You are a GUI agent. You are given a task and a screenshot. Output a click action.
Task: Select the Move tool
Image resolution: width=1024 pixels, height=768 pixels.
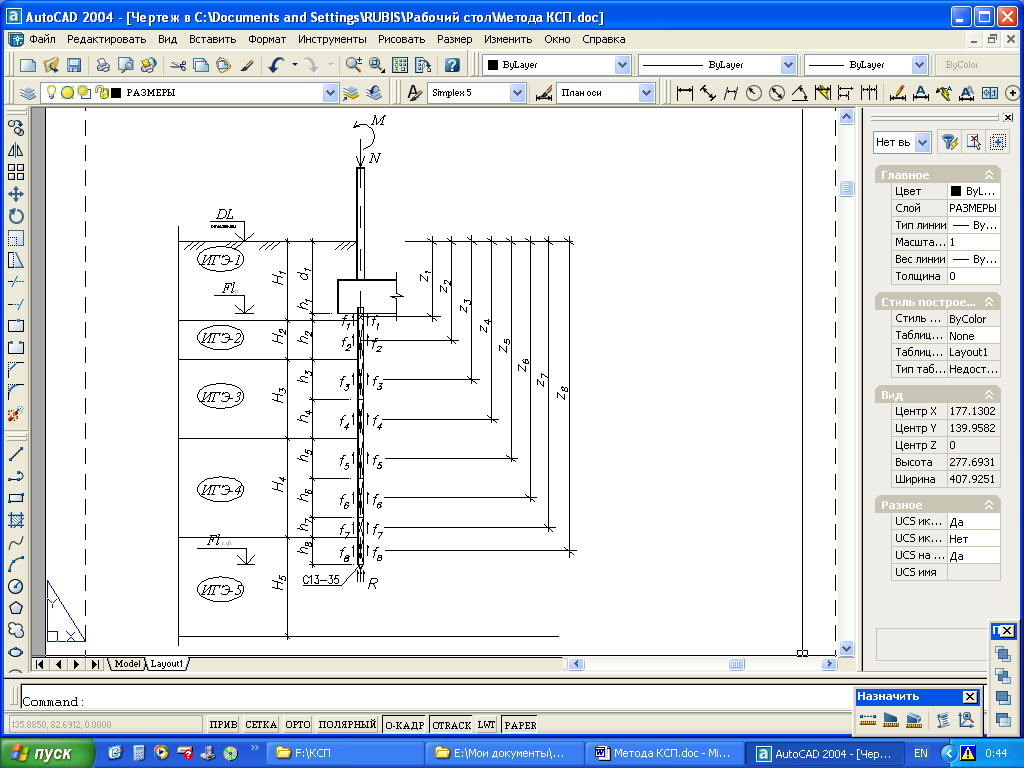tap(16, 194)
